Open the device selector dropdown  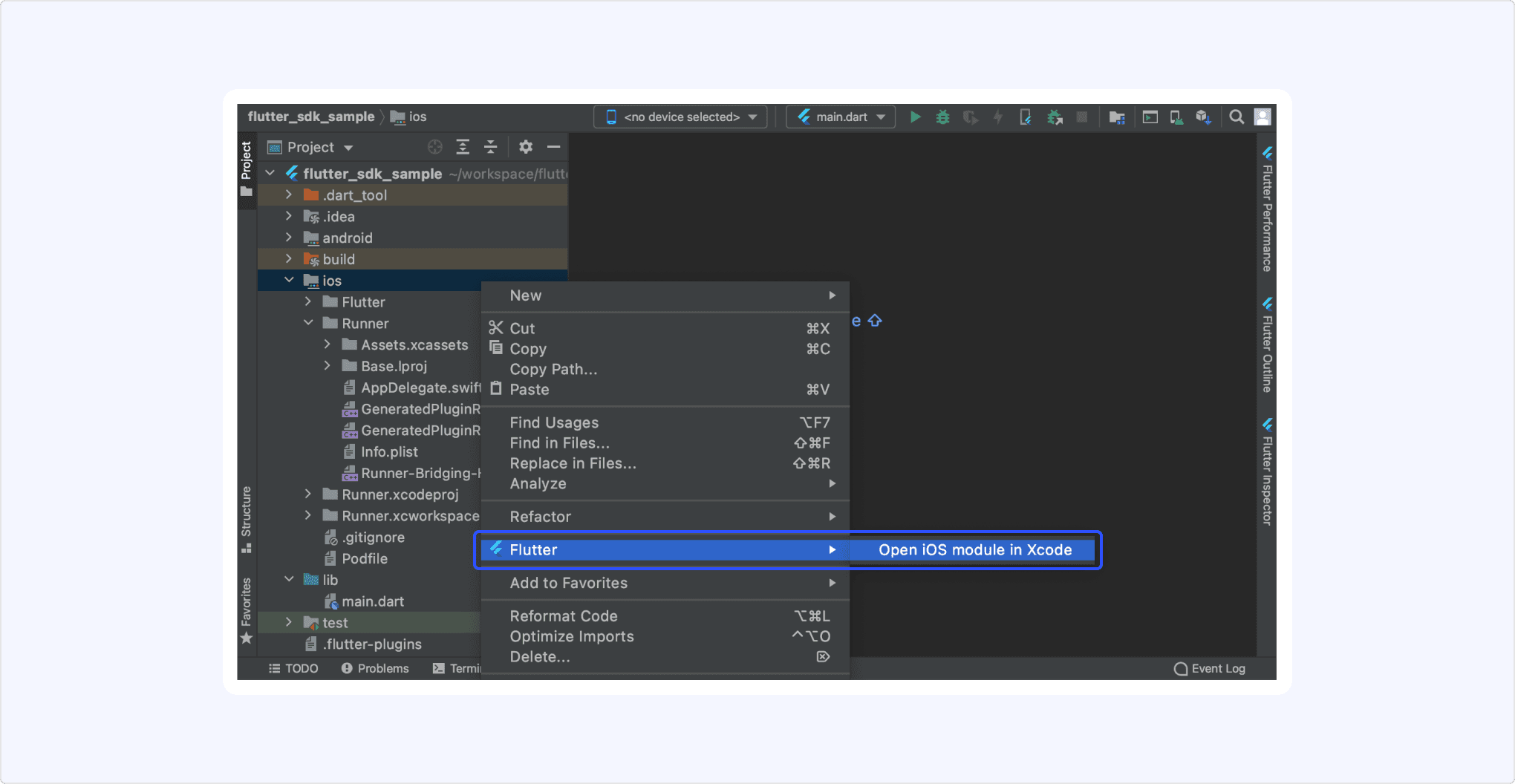[680, 117]
